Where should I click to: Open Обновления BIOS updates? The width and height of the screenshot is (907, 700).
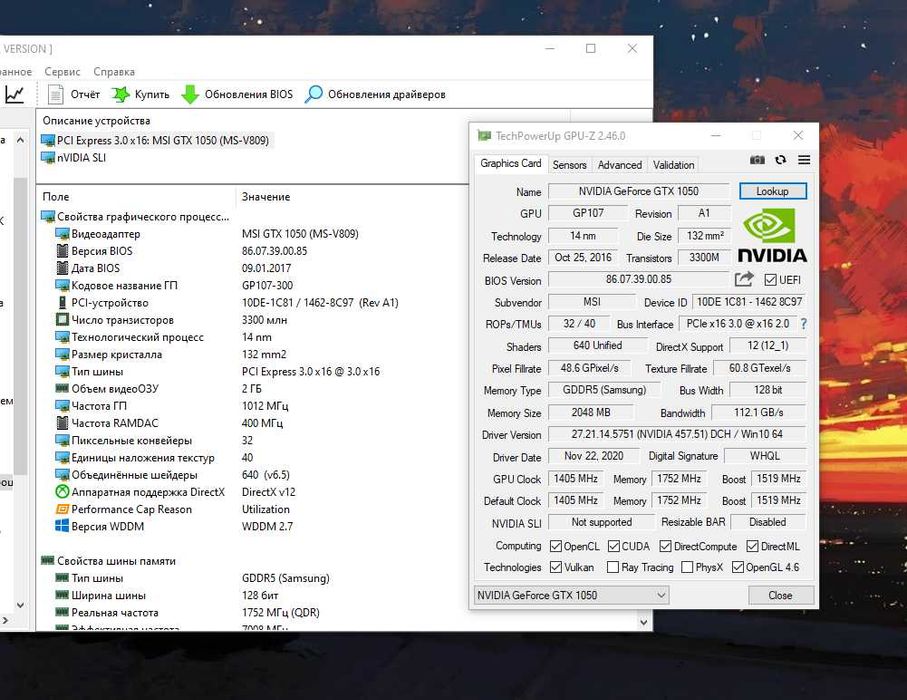[x=237, y=94]
